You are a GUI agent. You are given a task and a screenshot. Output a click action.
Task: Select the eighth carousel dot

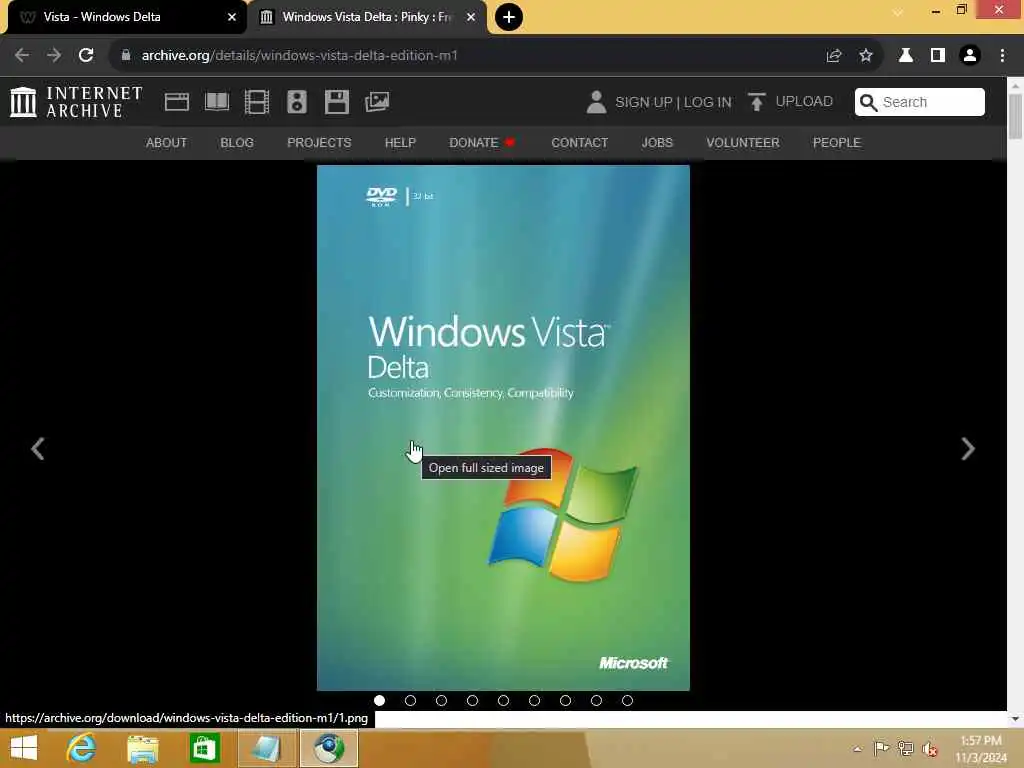(596, 700)
